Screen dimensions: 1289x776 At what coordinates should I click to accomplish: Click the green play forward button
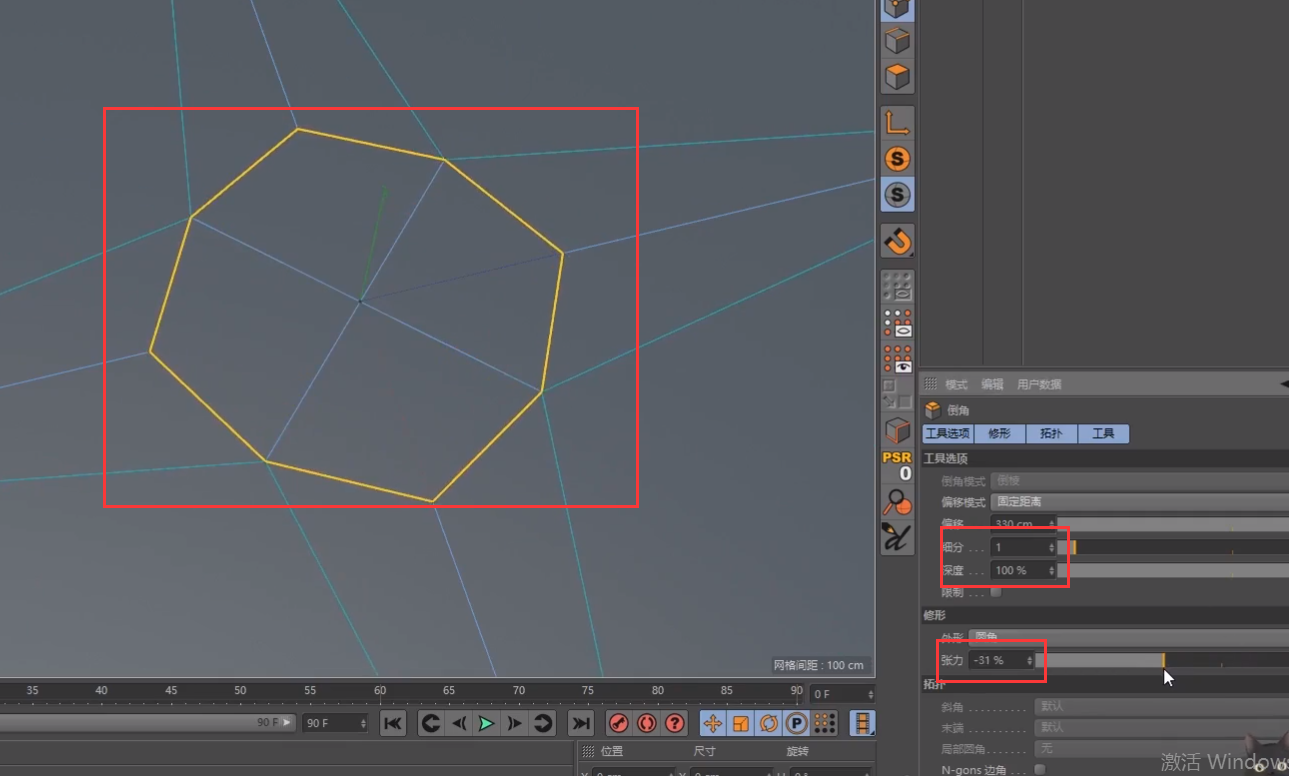tap(486, 723)
